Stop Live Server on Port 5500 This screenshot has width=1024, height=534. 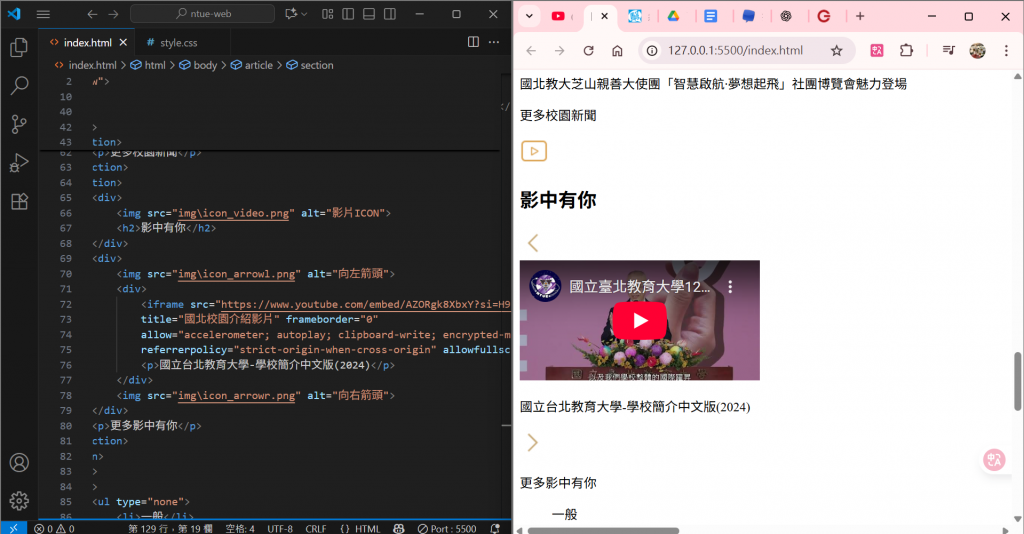pos(447,528)
